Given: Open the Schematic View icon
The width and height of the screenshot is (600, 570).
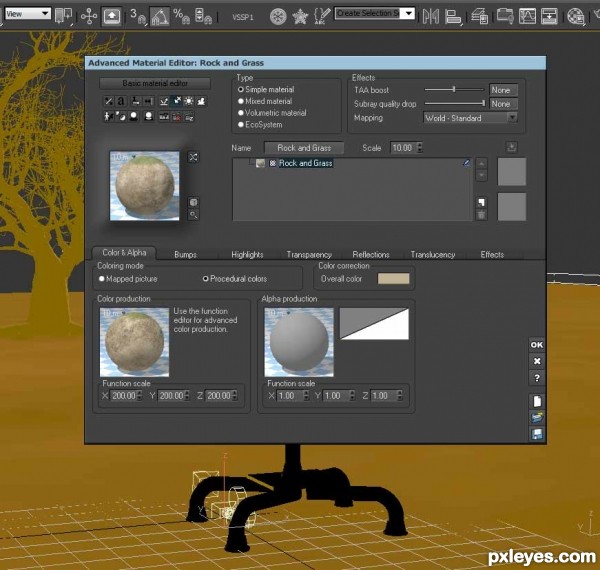Looking at the screenshot, I should (x=549, y=17).
